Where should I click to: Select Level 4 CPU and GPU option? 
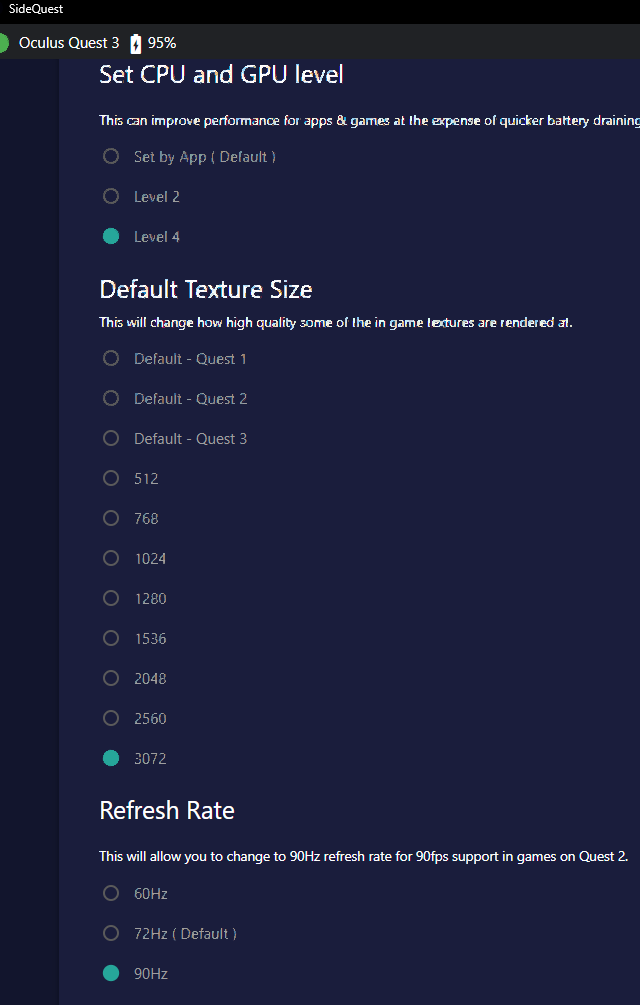click(111, 237)
